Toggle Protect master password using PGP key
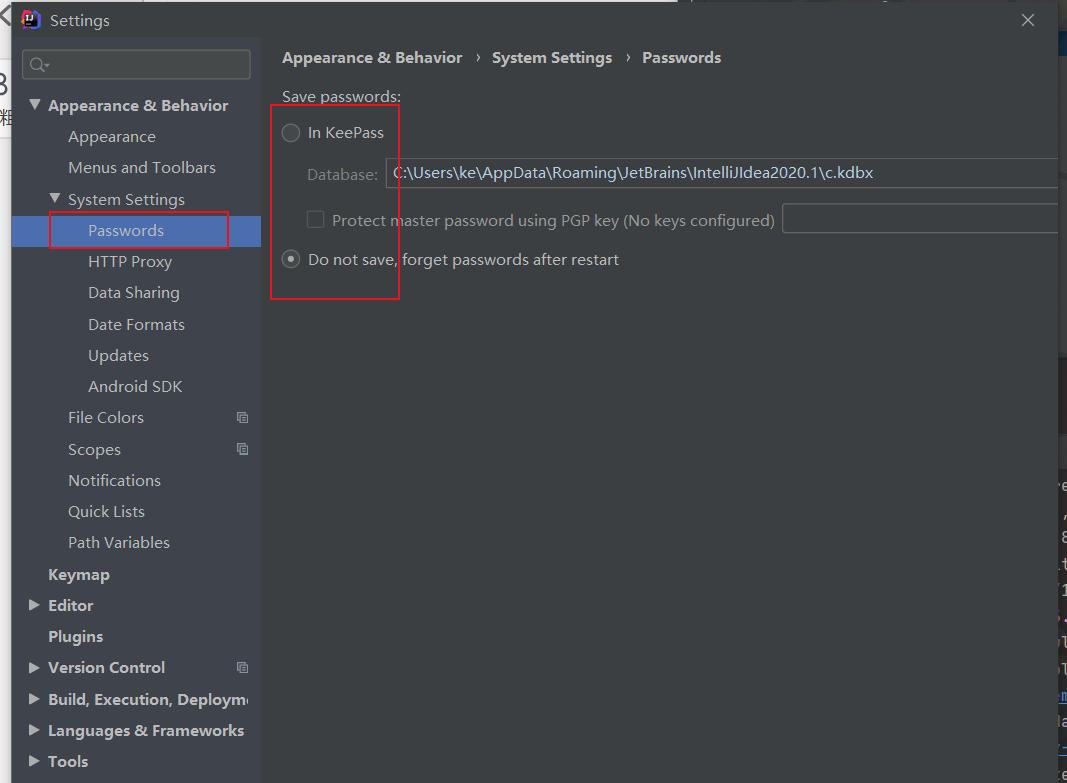 [316, 220]
